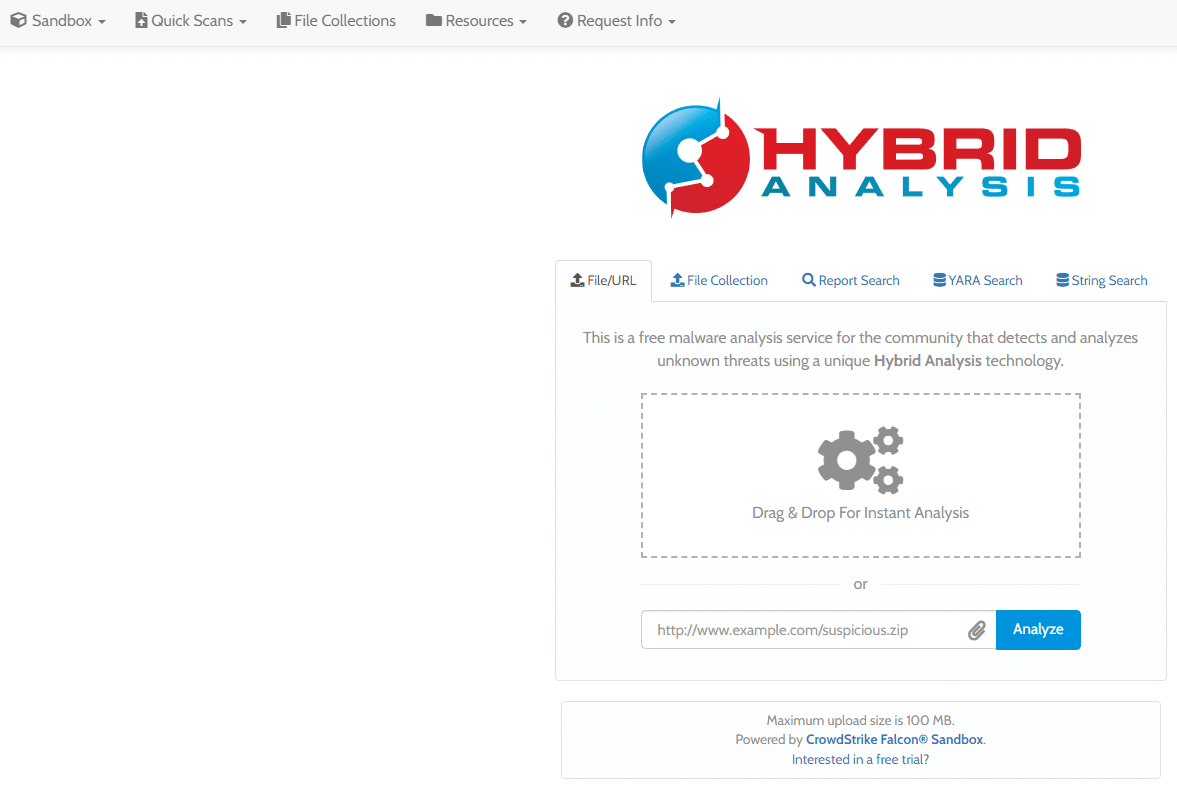Open the String Search tab
The height and width of the screenshot is (791, 1177).
pyautogui.click(x=1102, y=281)
